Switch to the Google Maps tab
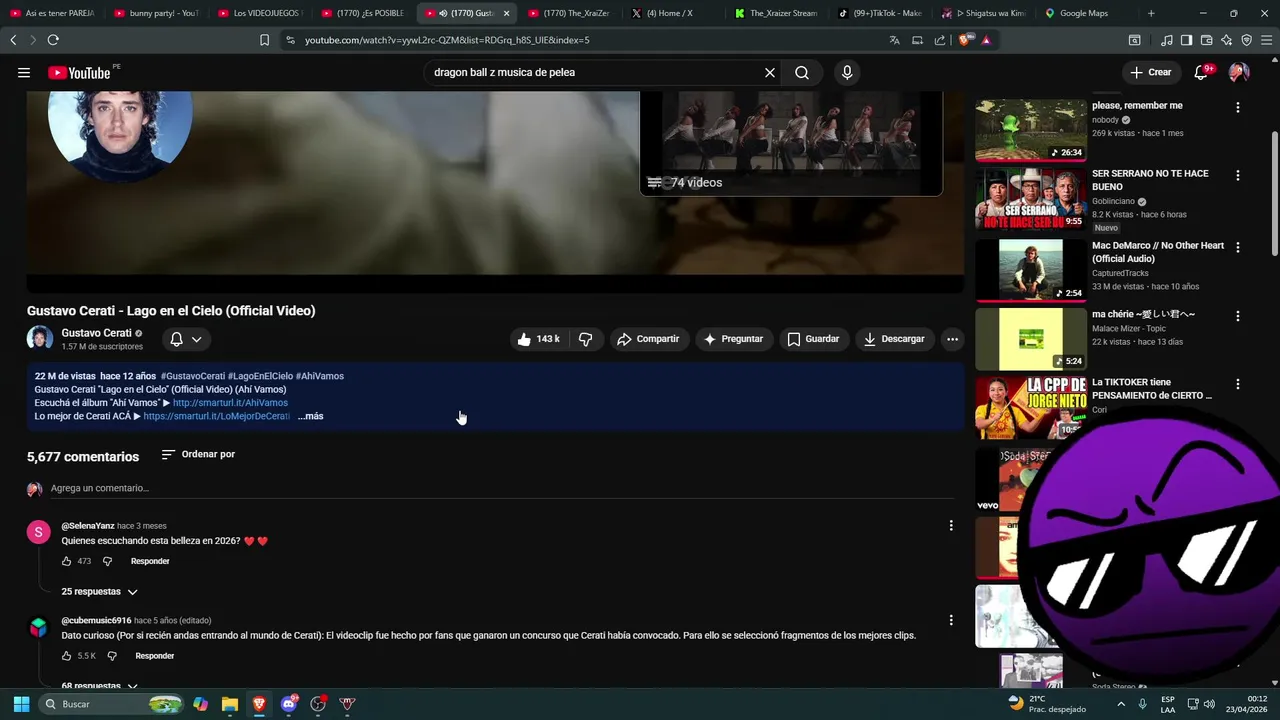 click(1085, 13)
